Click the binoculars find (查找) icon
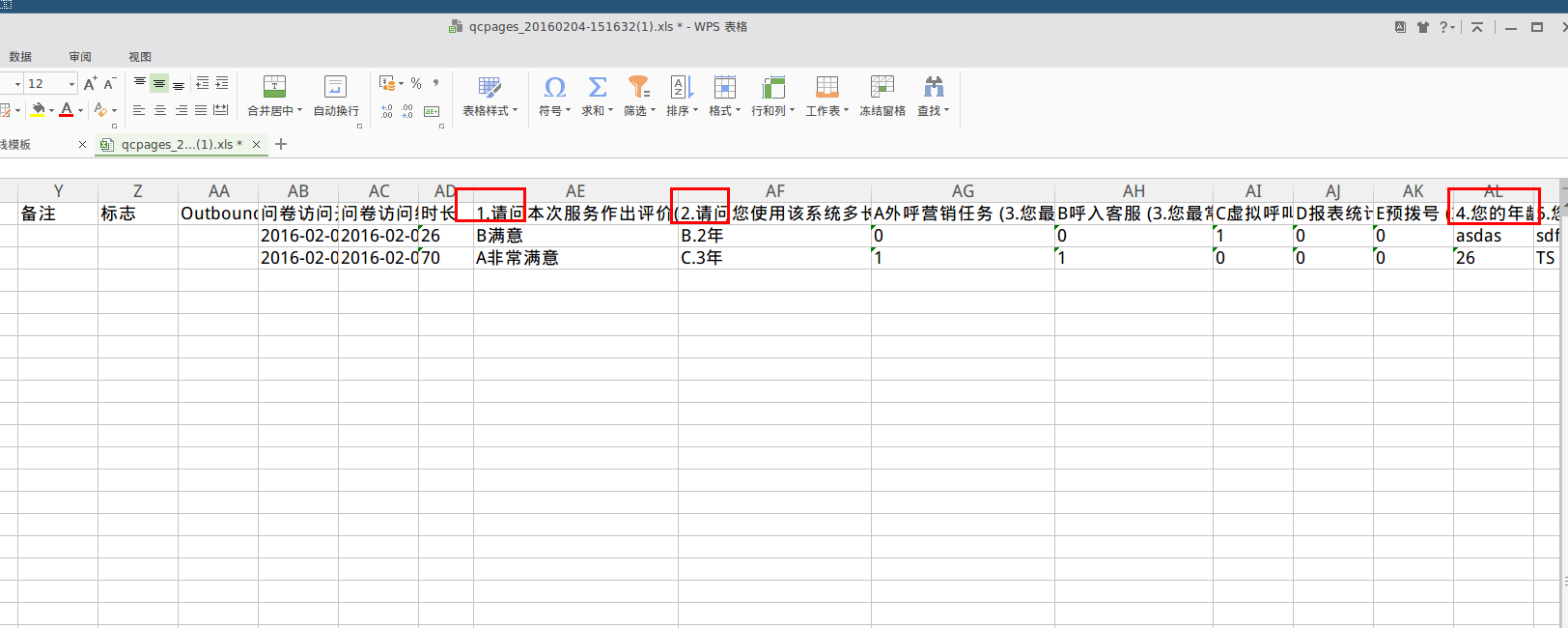The height and width of the screenshot is (628, 1568). click(933, 88)
